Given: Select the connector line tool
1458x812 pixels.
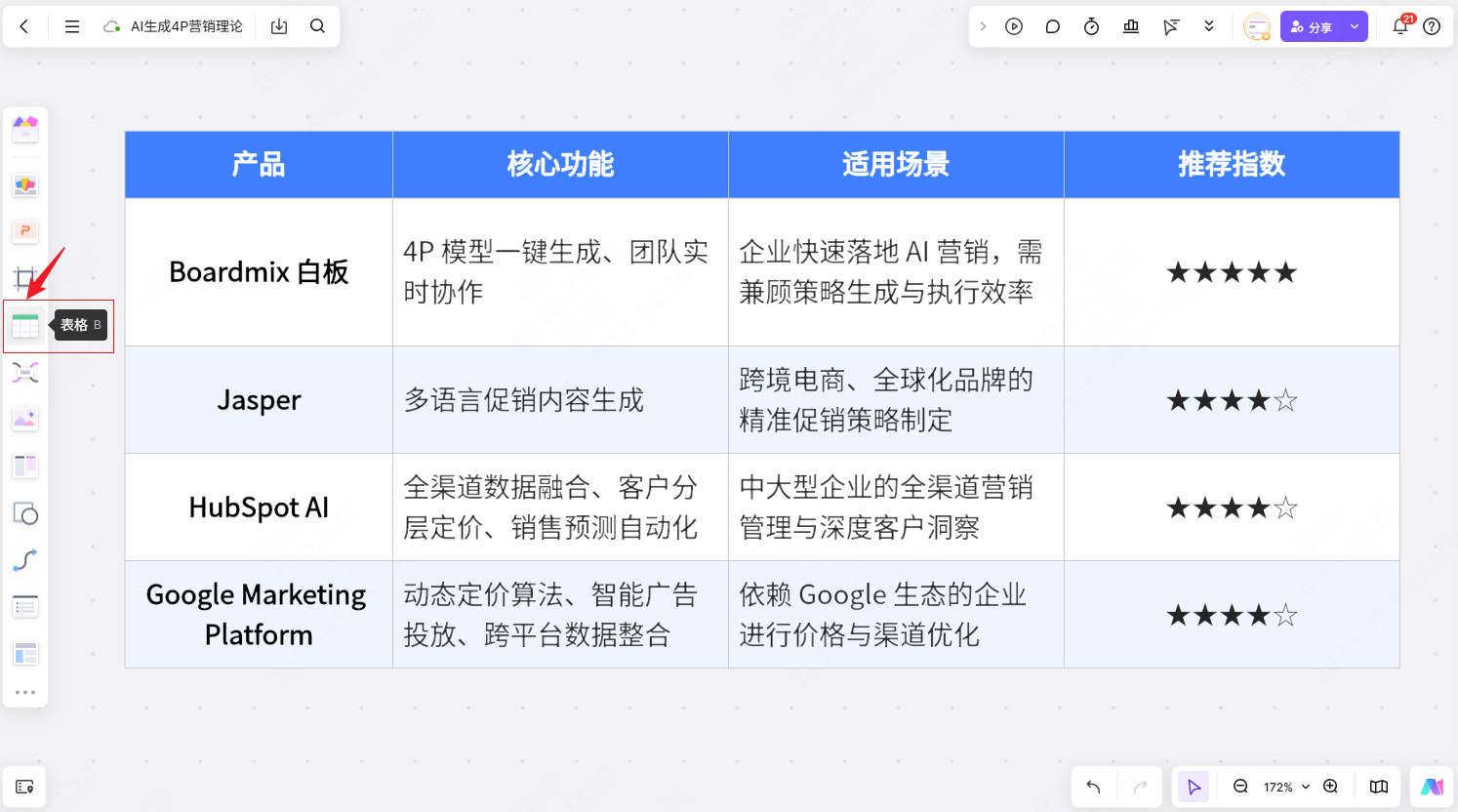Looking at the screenshot, I should coord(25,560).
